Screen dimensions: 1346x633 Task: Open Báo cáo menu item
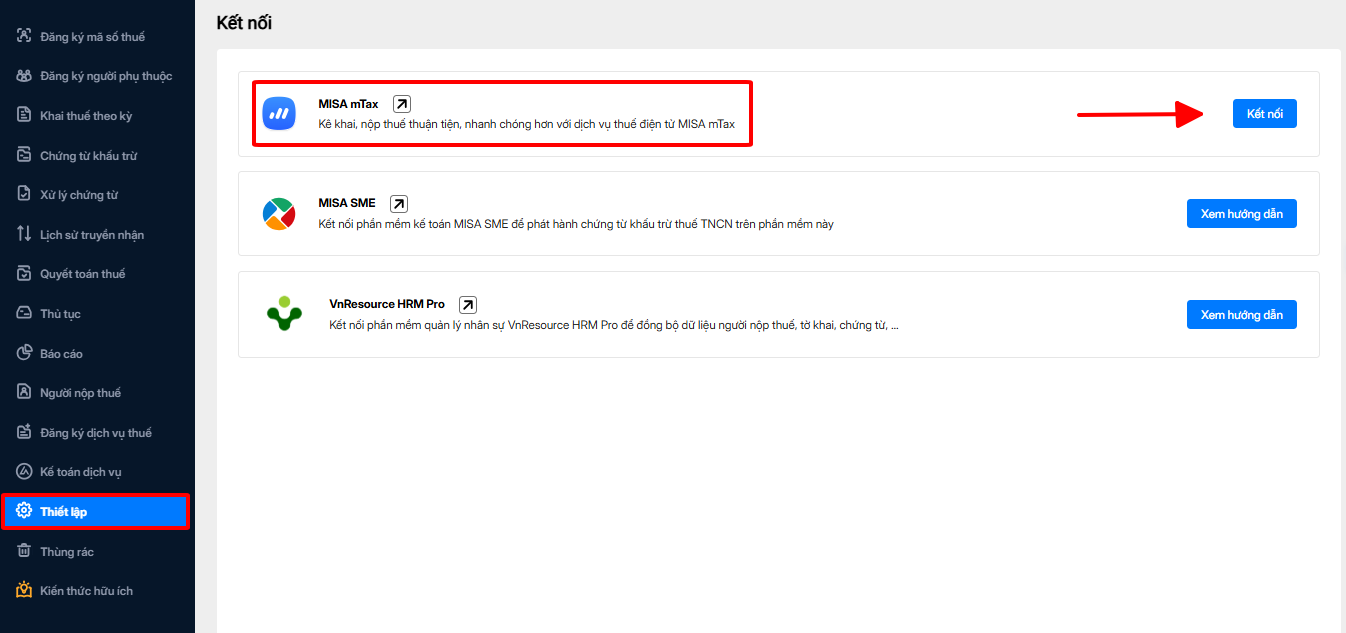97,353
